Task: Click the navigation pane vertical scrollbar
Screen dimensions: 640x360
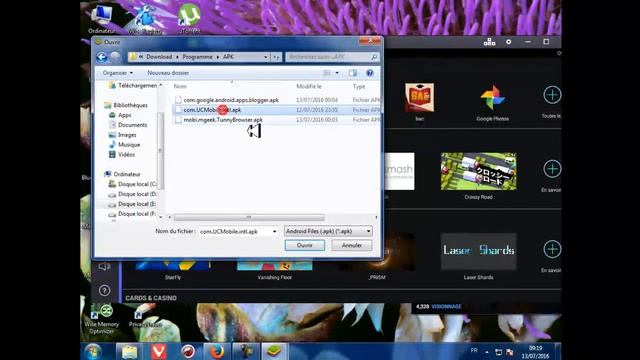Action: pos(160,150)
